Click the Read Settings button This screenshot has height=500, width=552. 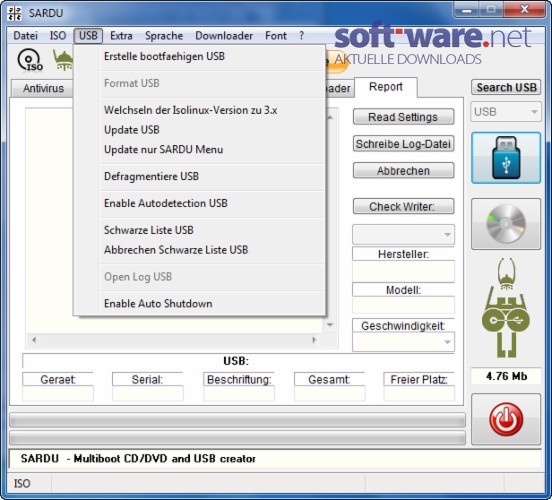click(403, 117)
